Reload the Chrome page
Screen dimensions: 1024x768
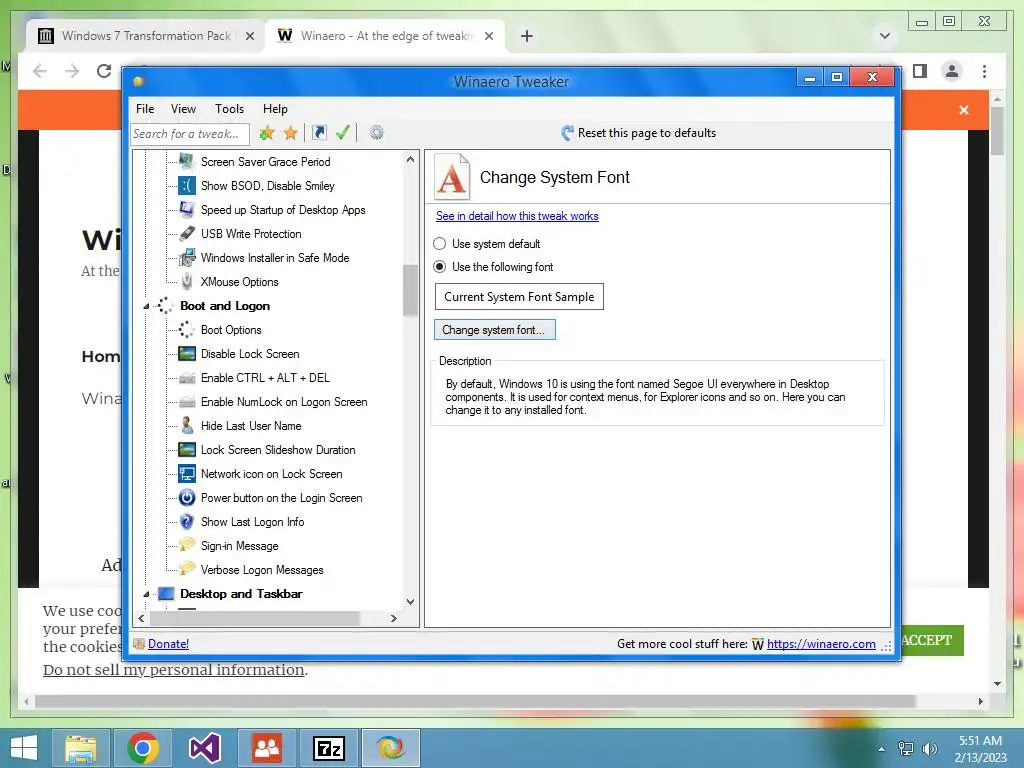click(104, 71)
